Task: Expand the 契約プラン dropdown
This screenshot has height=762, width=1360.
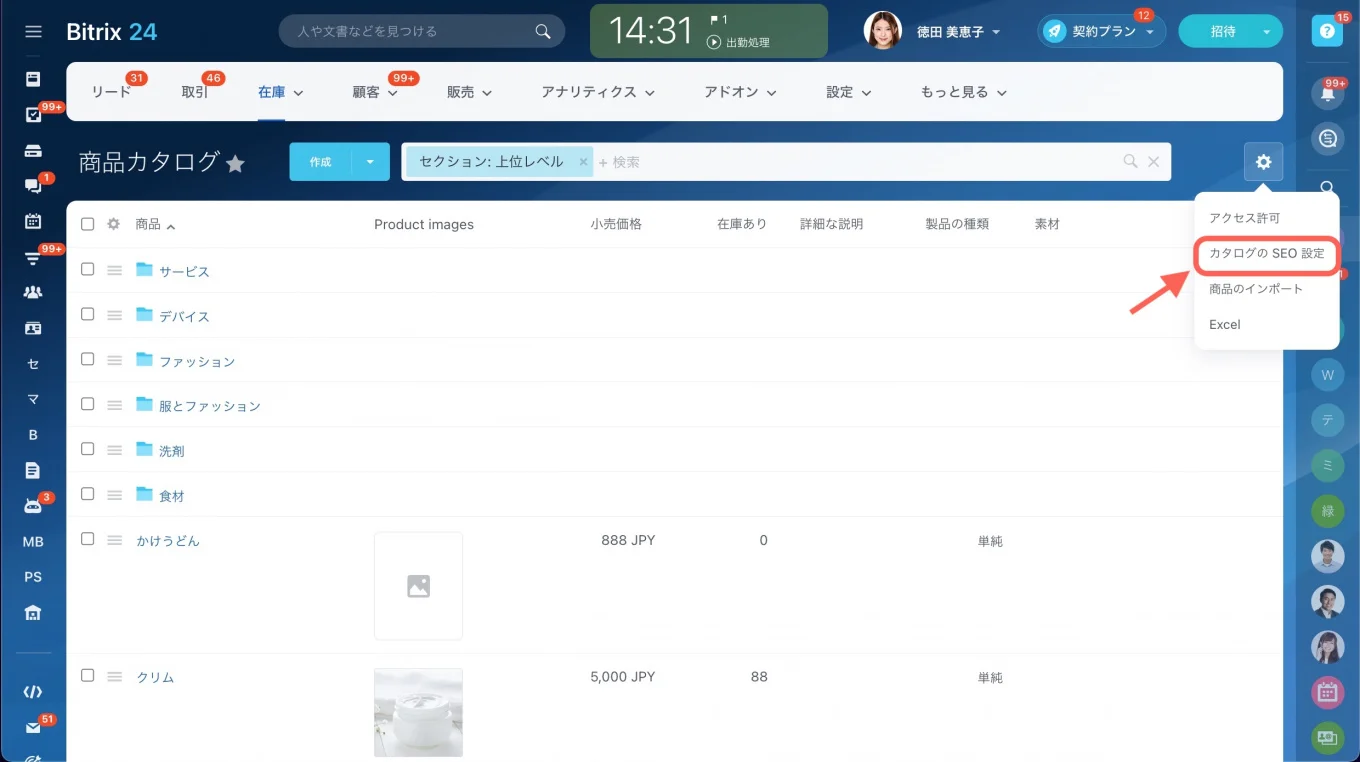Action: pyautogui.click(x=1101, y=31)
